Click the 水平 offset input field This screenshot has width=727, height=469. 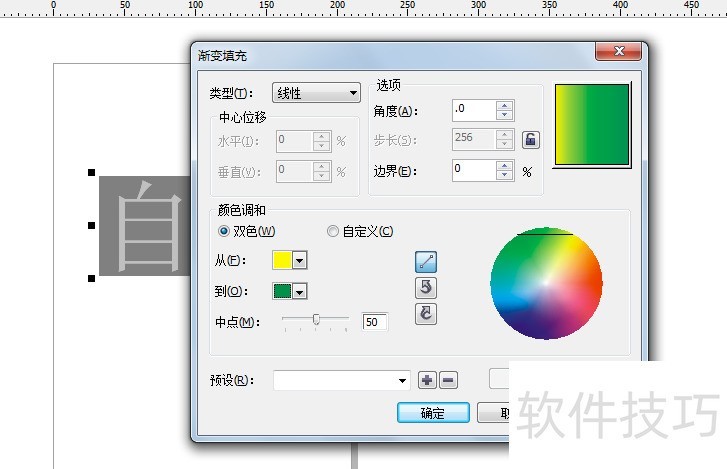pyautogui.click(x=294, y=141)
